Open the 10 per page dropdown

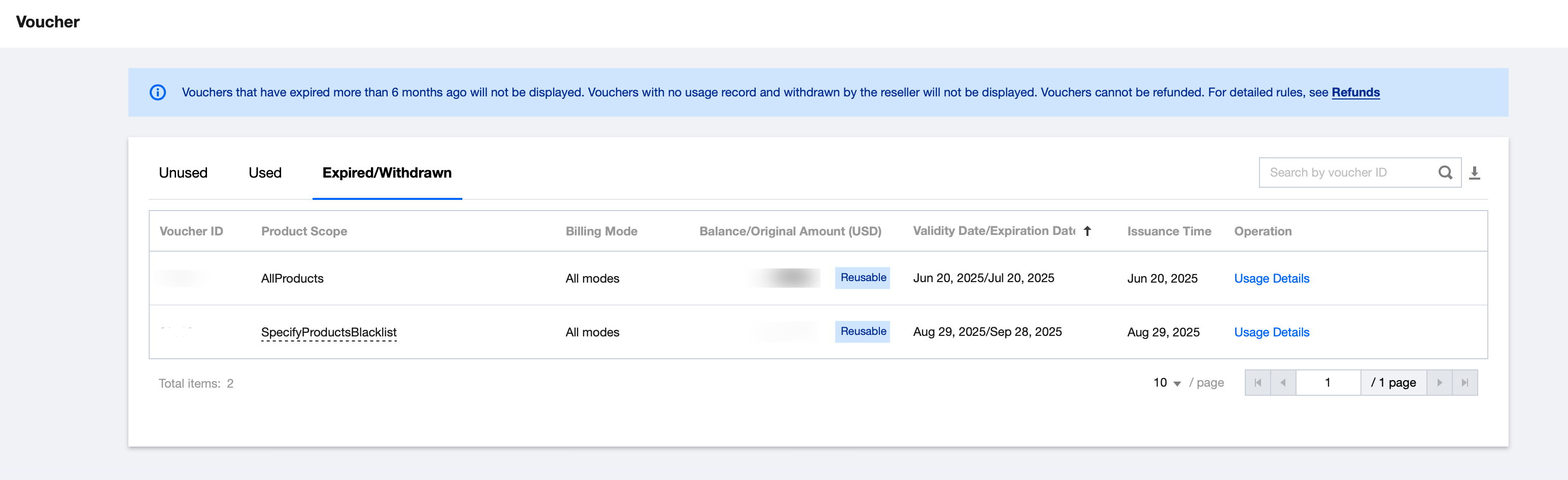1167,383
